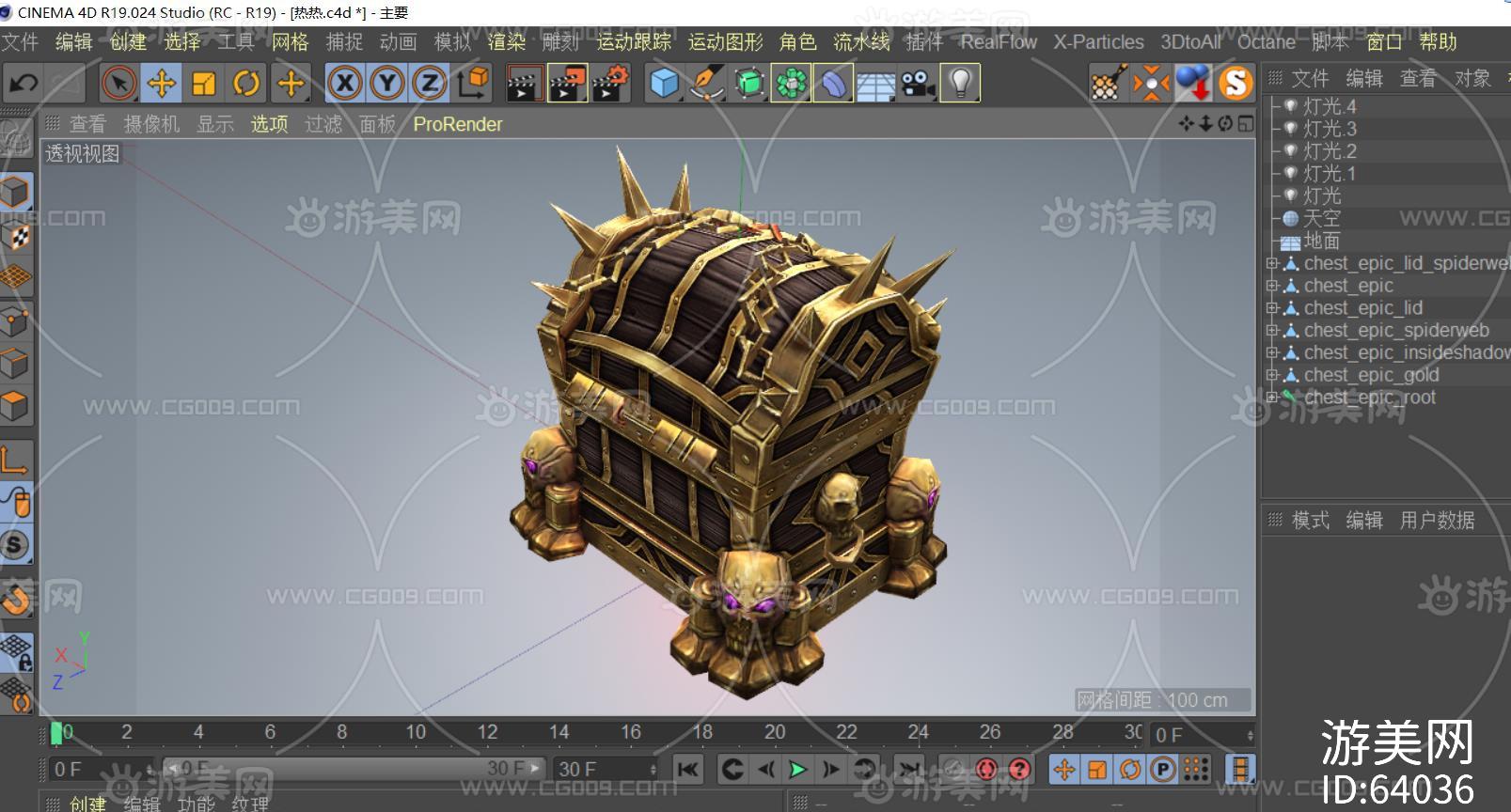Image resolution: width=1511 pixels, height=812 pixels.
Task: Expand chest_epic_spiderweb in object manager
Action: [1272, 331]
